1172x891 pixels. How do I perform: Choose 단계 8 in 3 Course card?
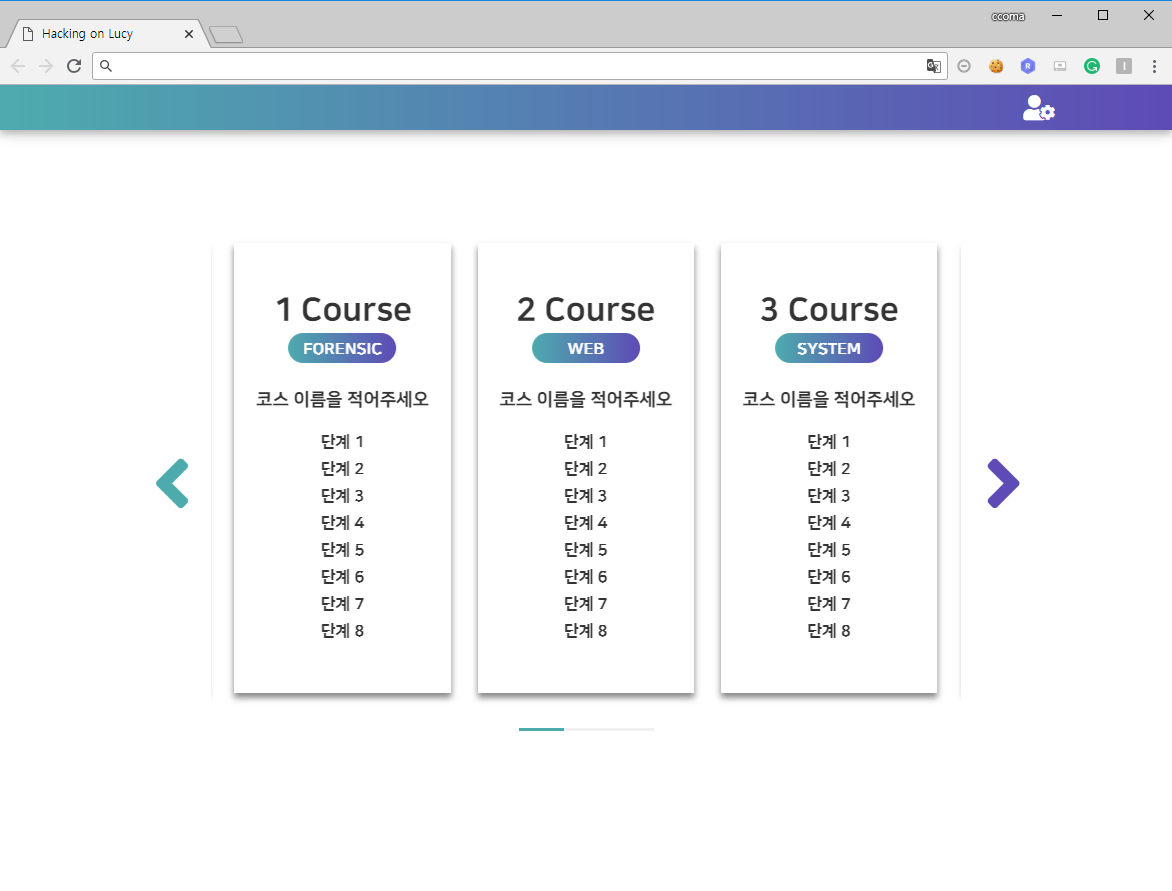click(828, 630)
